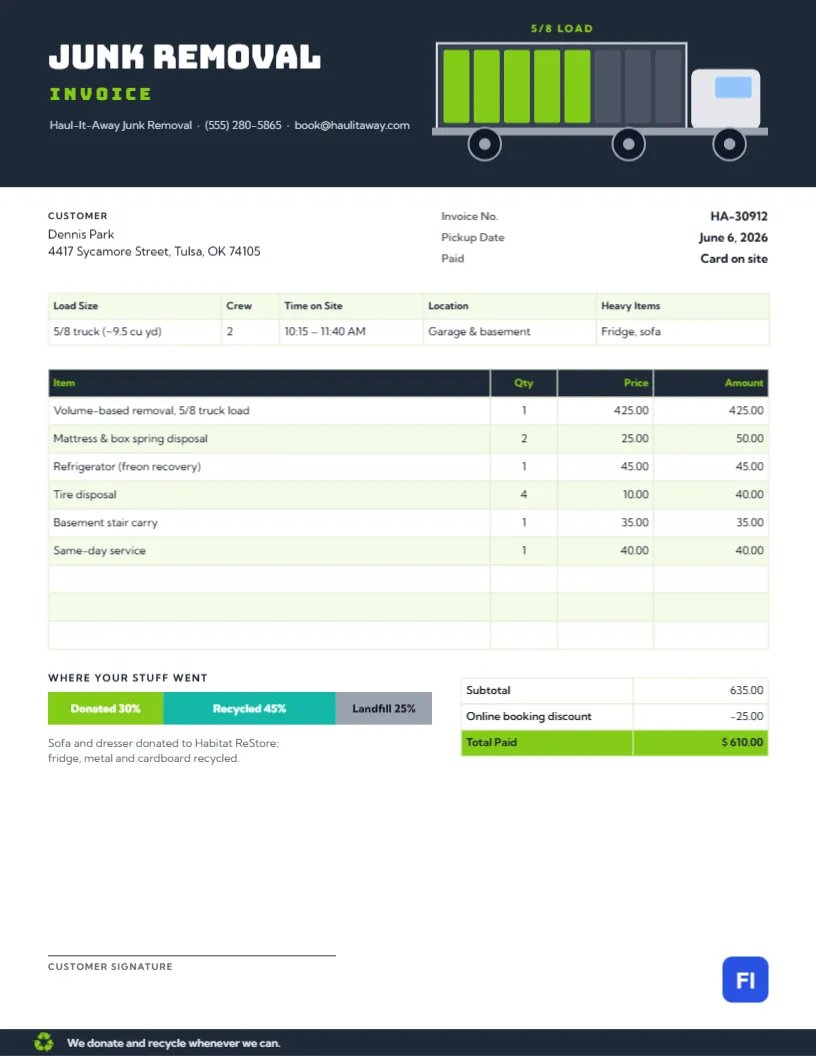Click the 'Total Paid' label
Image resolution: width=816 pixels, height=1056 pixels.
tap(491, 742)
